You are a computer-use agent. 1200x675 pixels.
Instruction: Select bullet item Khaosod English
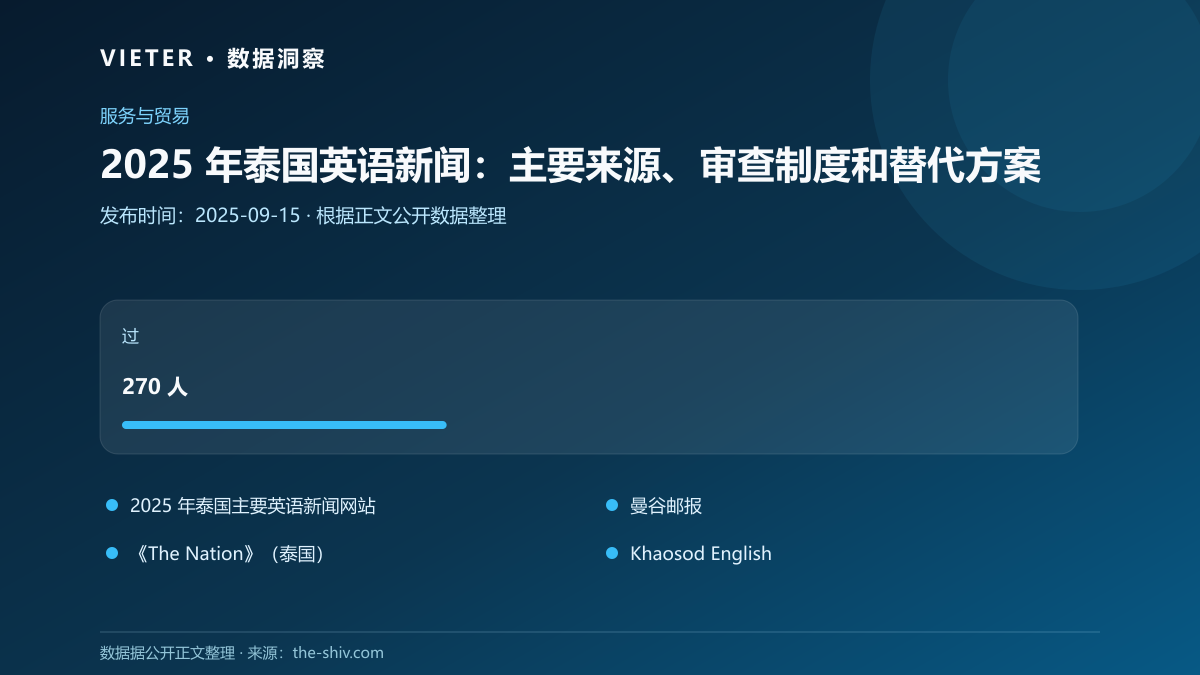[x=701, y=554]
